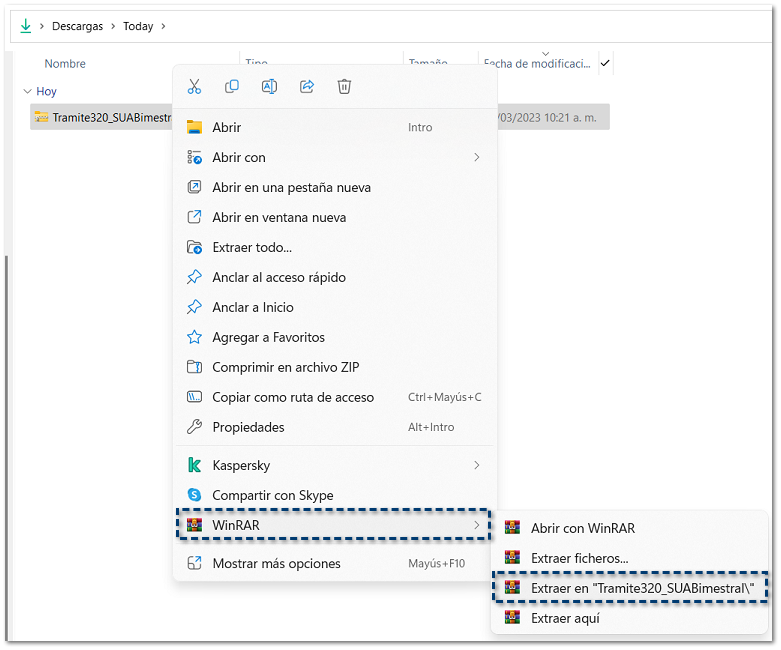The width and height of the screenshot is (781, 650).
Task: Click the wrench Propiedades icon
Action: click(194, 427)
